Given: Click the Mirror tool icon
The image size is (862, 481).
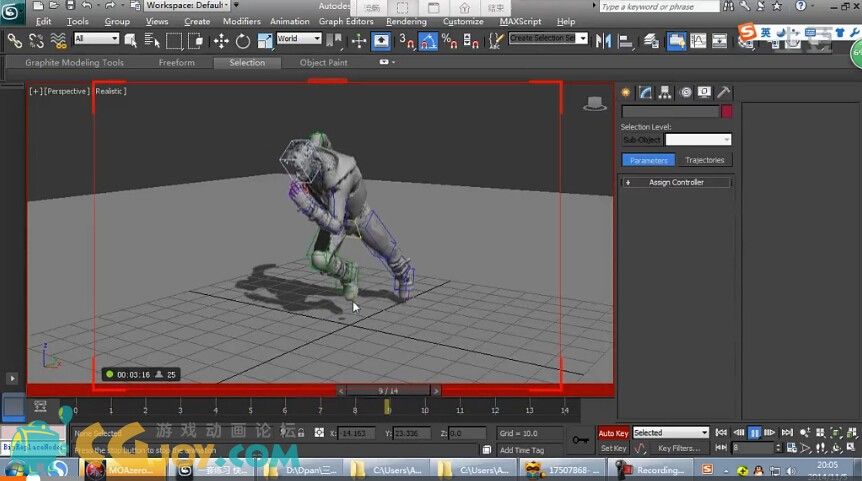Looking at the screenshot, I should pyautogui.click(x=603, y=41).
